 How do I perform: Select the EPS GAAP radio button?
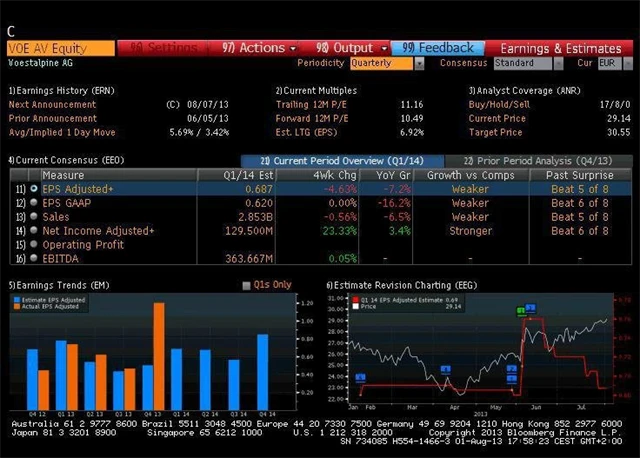[33, 202]
